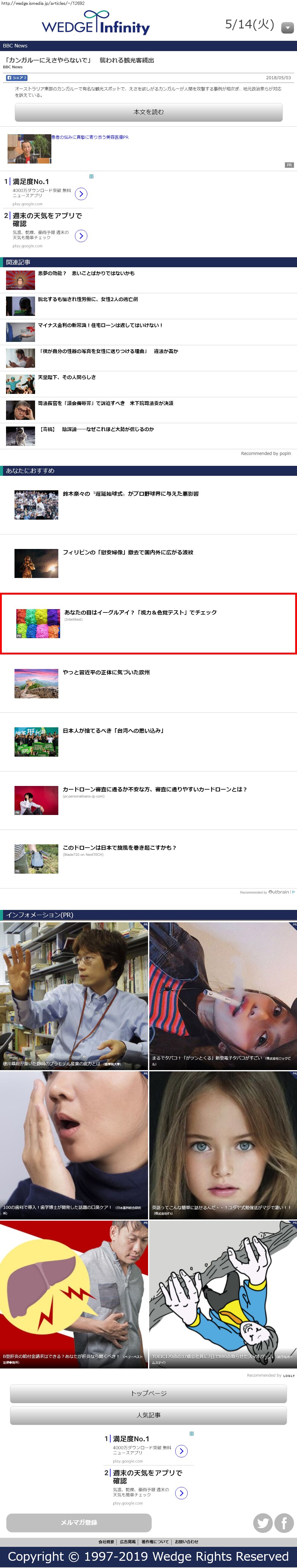297x1568 pixels.
Task: Click play.google.com under 満足度No.1 below article
Action: pos(27,204)
